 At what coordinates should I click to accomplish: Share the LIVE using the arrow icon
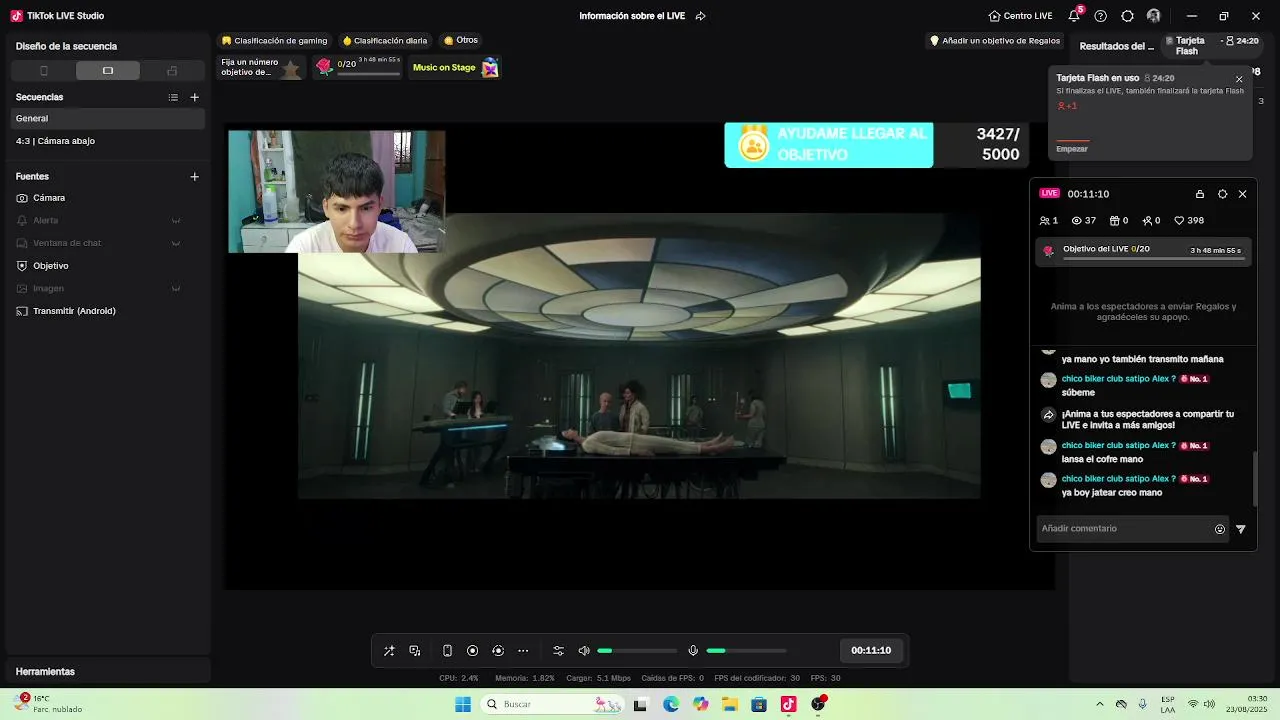[700, 16]
